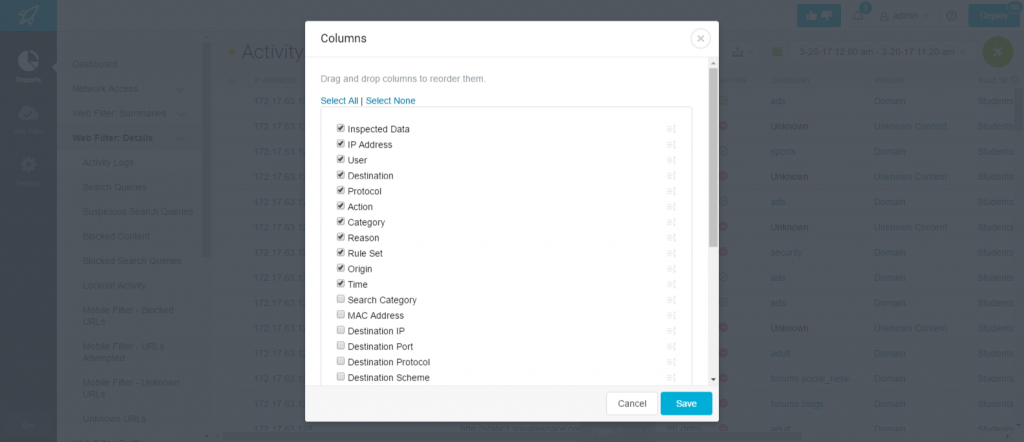Open the notifications bell icon

tap(858, 16)
